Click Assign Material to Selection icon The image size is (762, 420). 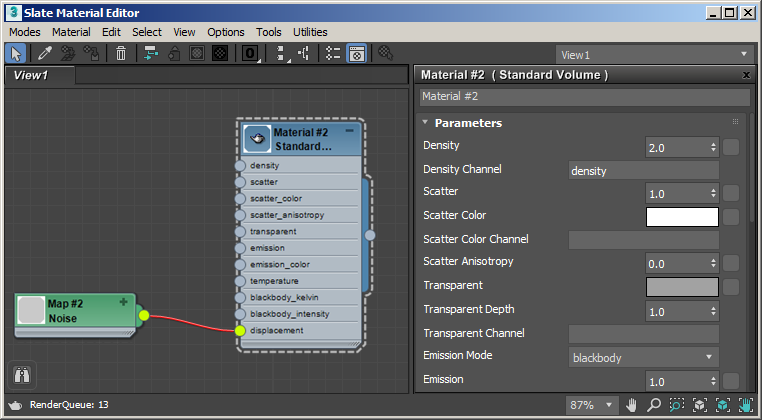tap(91, 53)
